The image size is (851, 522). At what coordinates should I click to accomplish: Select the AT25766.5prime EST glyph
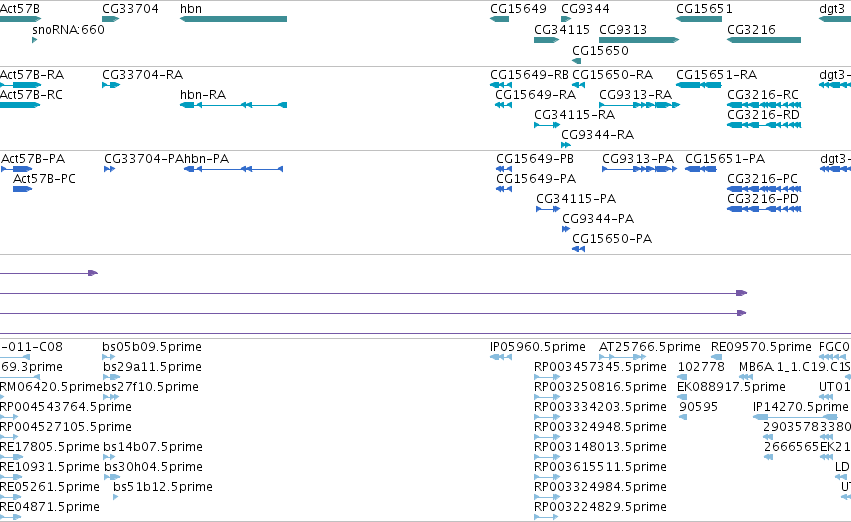(x=623, y=357)
